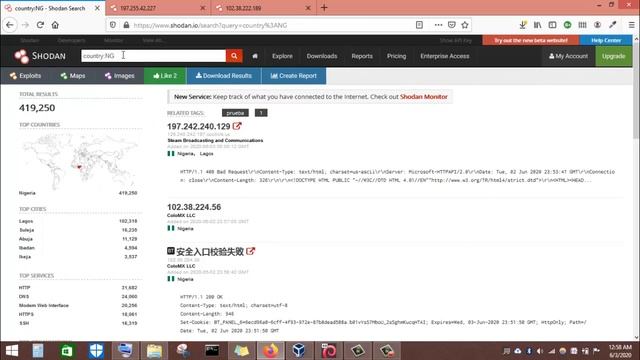Close the 197.255.42.227 tab
The height and width of the screenshot is (360, 640).
click(203, 8)
